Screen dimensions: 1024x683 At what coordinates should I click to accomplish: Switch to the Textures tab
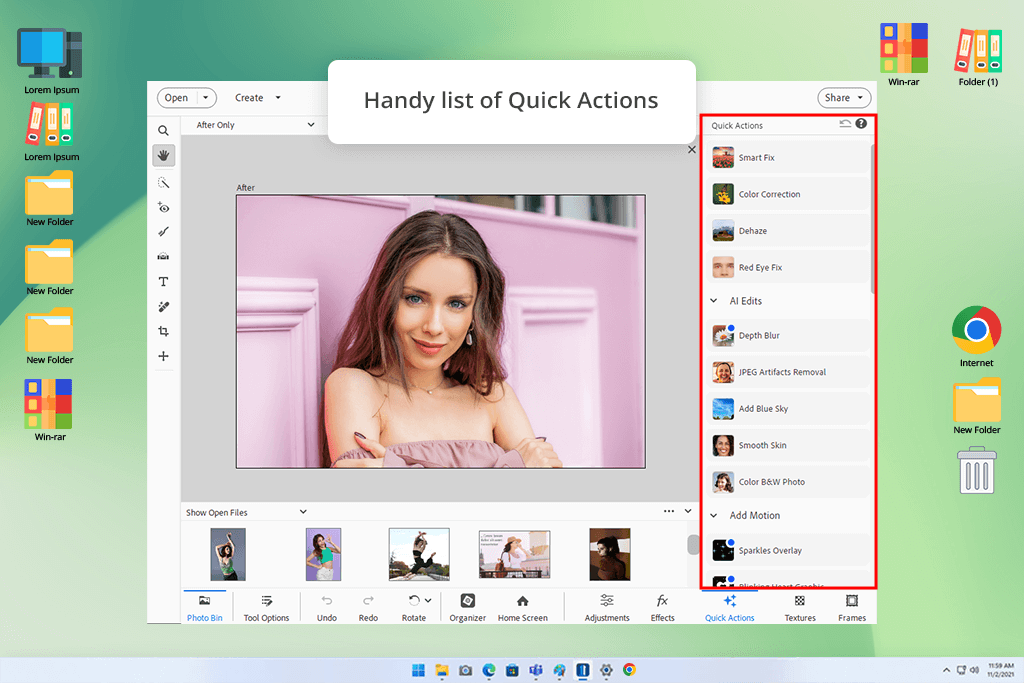800,606
